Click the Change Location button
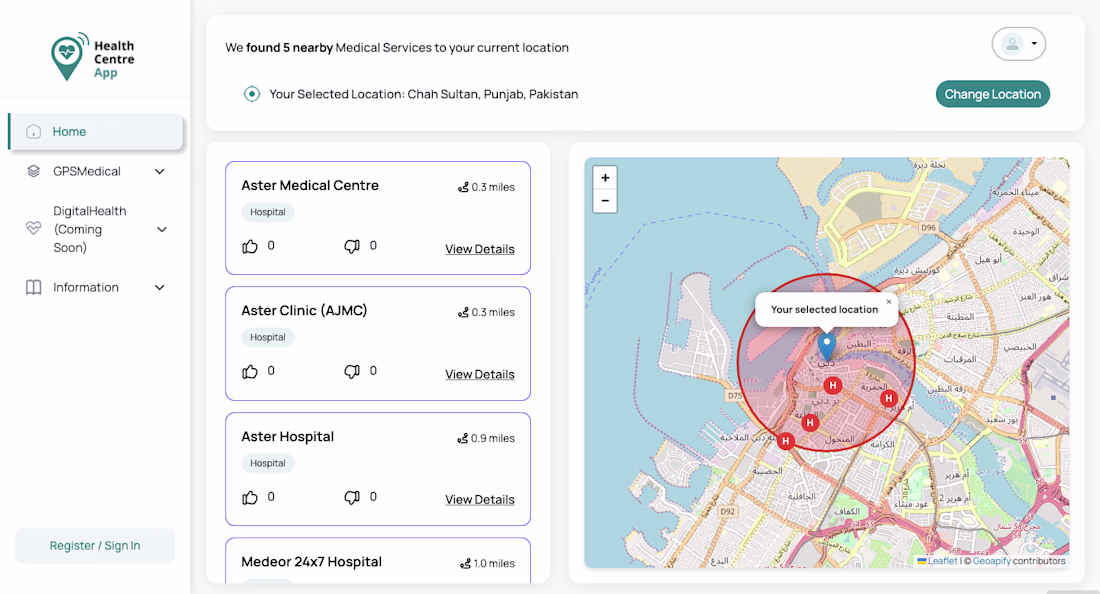The height and width of the screenshot is (594, 1100). pyautogui.click(x=992, y=94)
